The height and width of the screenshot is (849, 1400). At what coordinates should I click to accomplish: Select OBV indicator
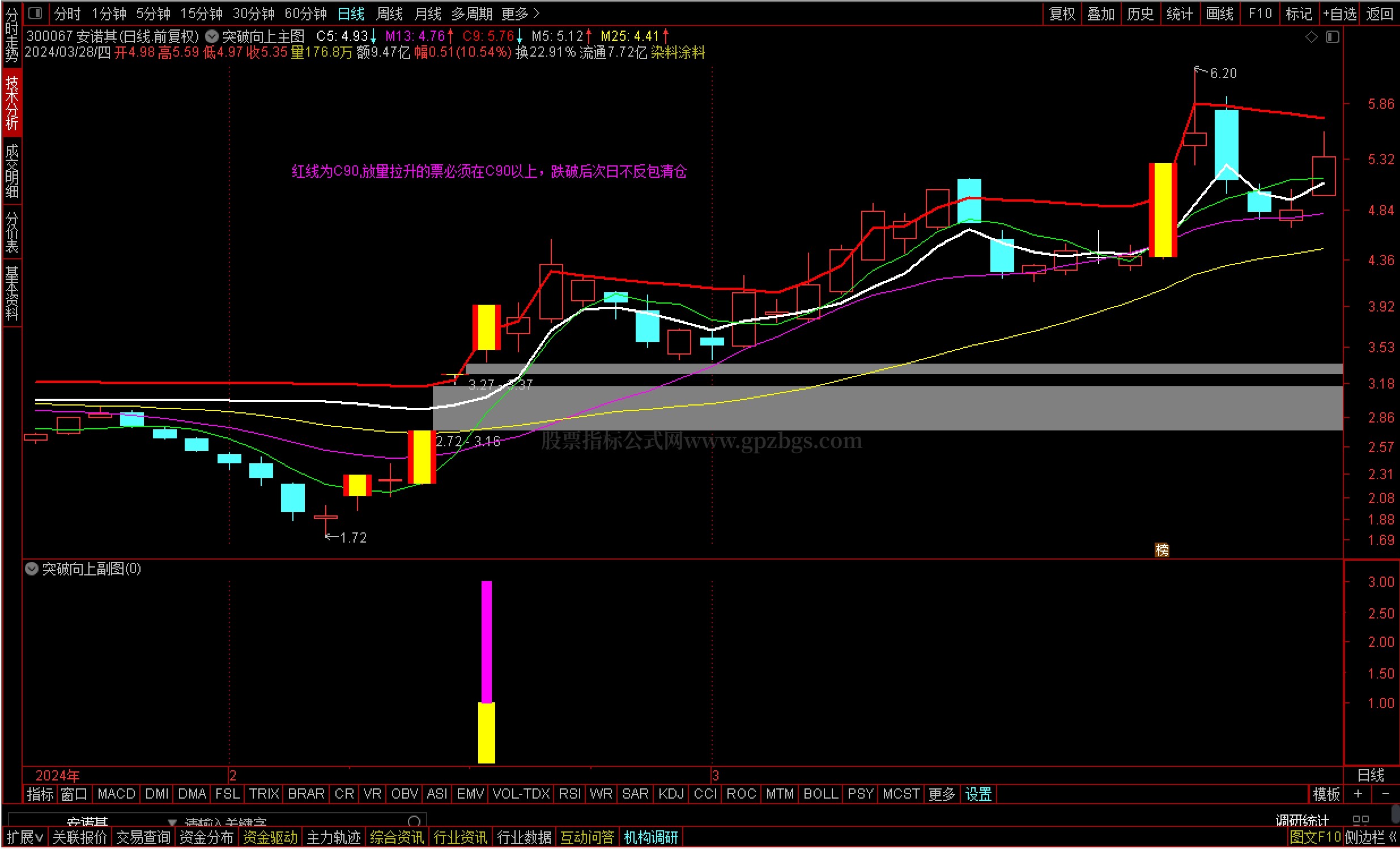click(x=405, y=794)
